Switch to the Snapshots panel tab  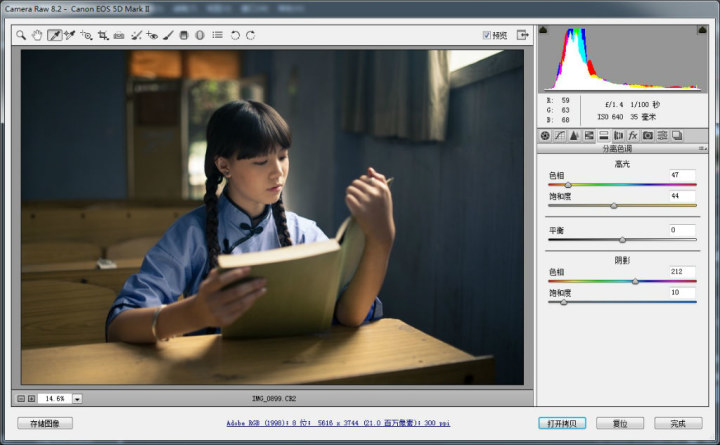pos(677,135)
